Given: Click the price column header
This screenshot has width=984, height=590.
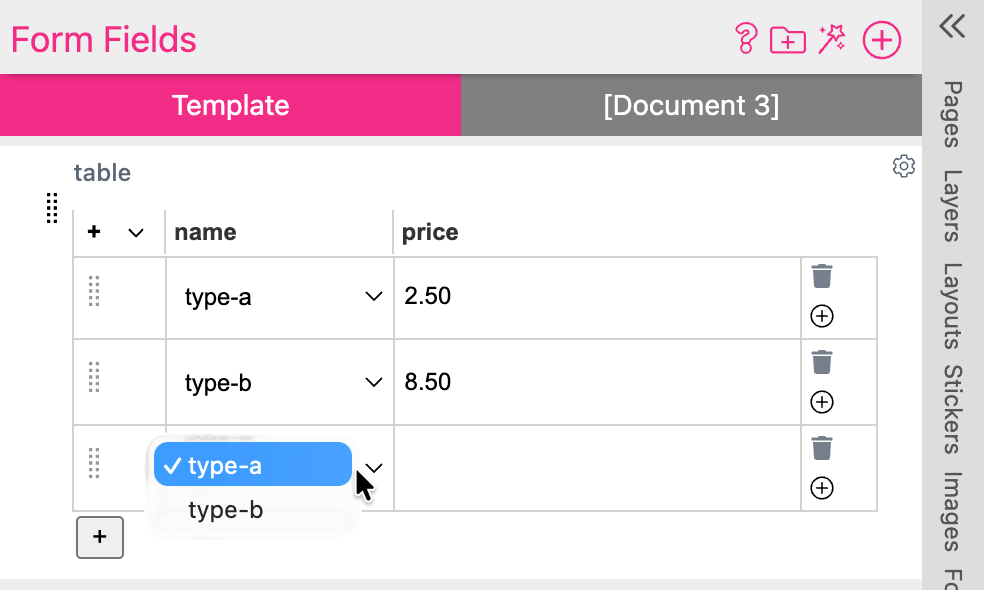Looking at the screenshot, I should pyautogui.click(x=430, y=232).
